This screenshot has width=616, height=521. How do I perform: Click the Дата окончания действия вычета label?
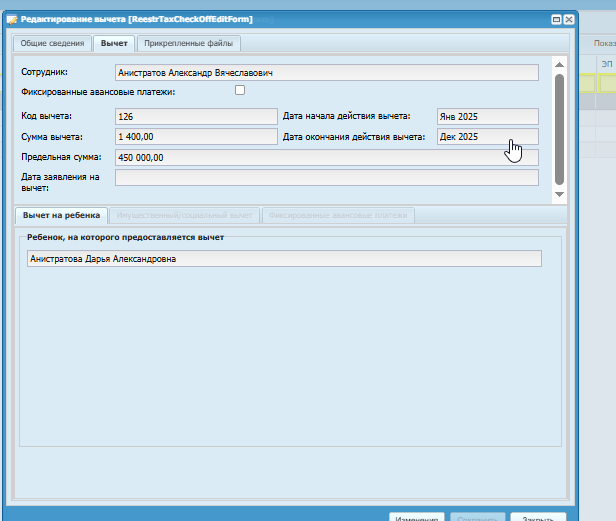pyautogui.click(x=354, y=137)
